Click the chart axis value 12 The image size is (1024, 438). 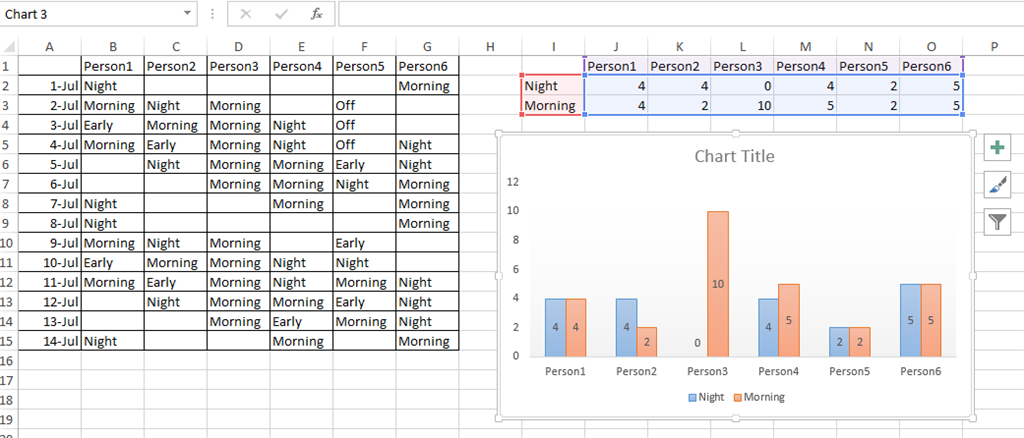coord(513,182)
